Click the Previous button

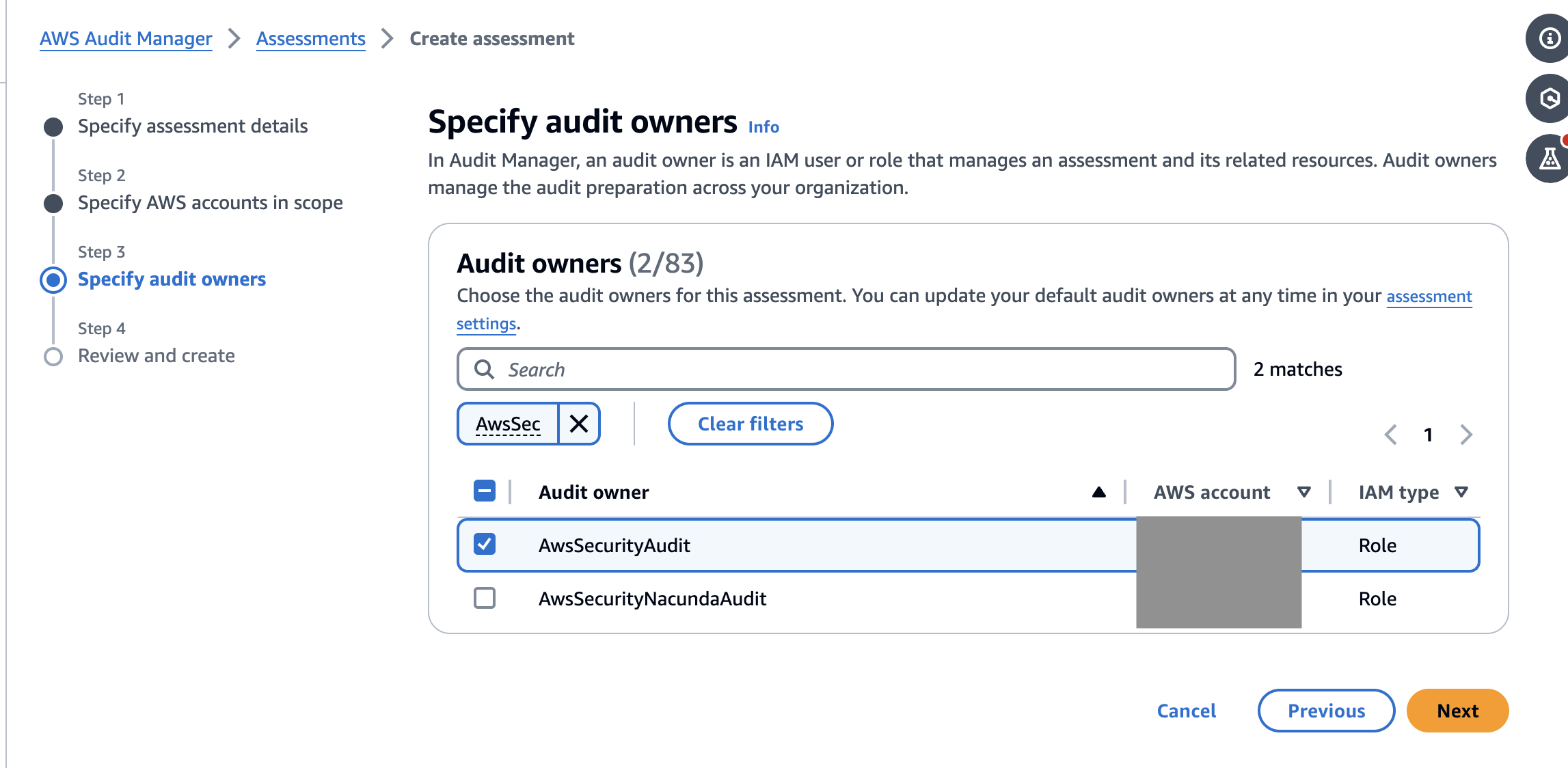(x=1326, y=711)
